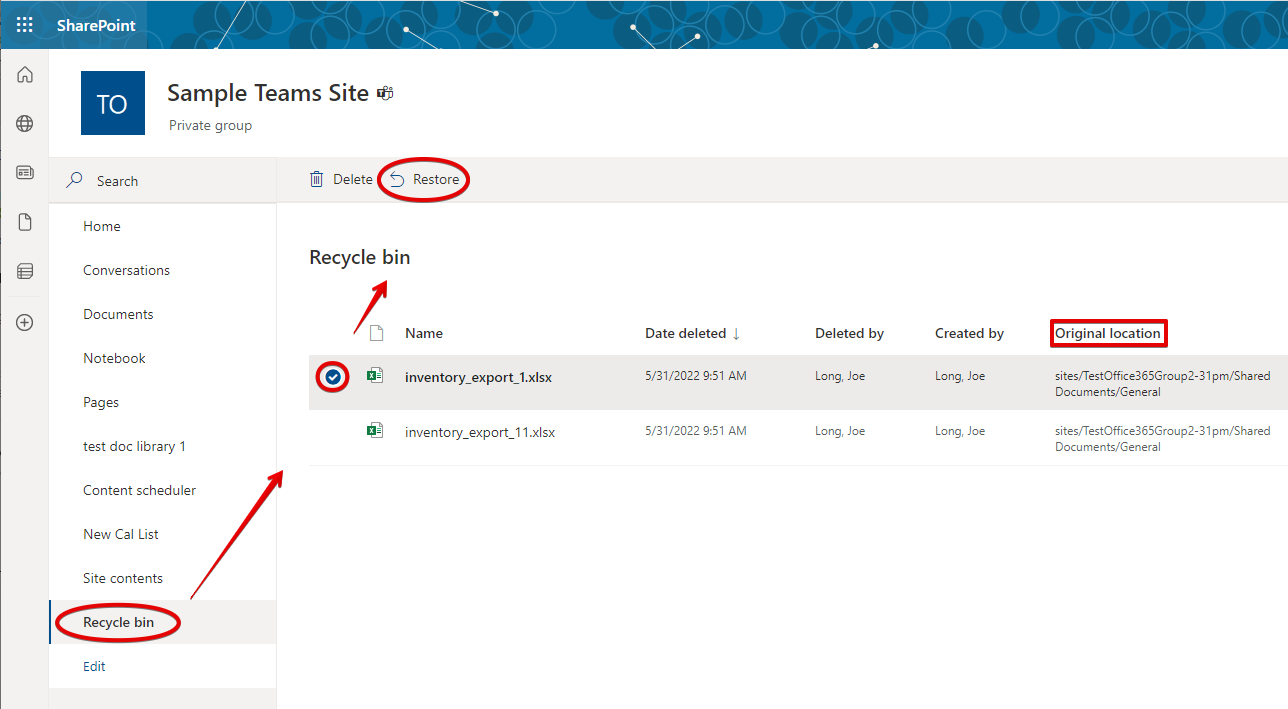1288x709 pixels.
Task: Delete the selected recycle bin item
Action: [341, 180]
